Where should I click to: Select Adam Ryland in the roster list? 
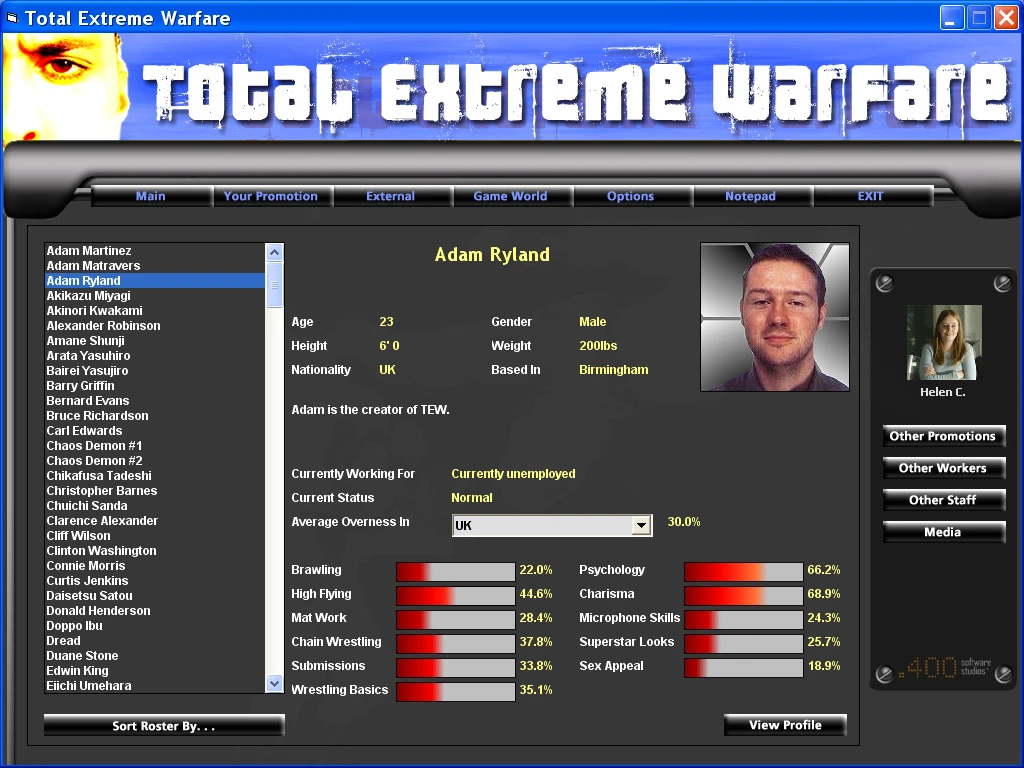click(155, 281)
